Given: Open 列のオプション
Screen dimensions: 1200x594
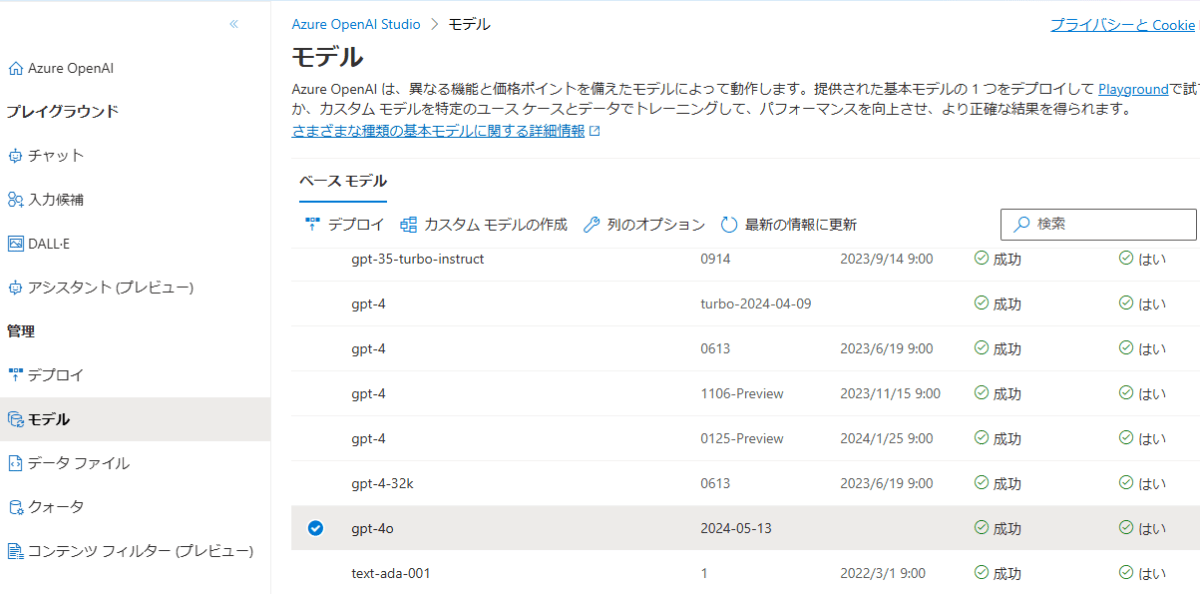Looking at the screenshot, I should click(644, 225).
